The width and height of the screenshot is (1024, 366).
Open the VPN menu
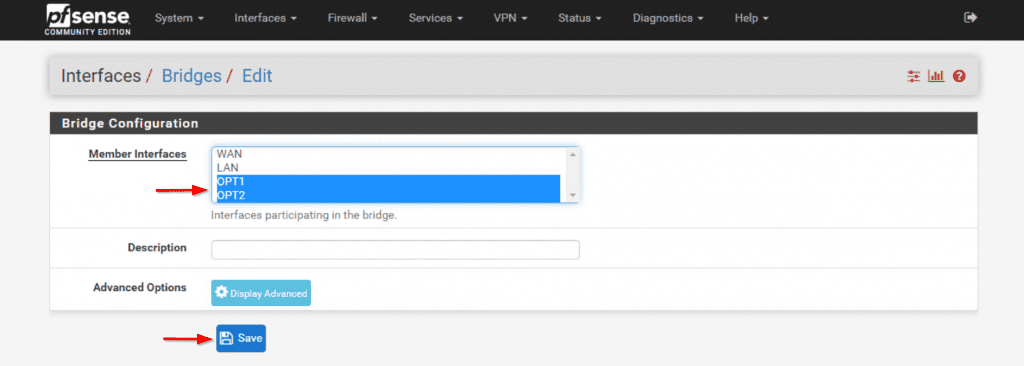click(511, 18)
